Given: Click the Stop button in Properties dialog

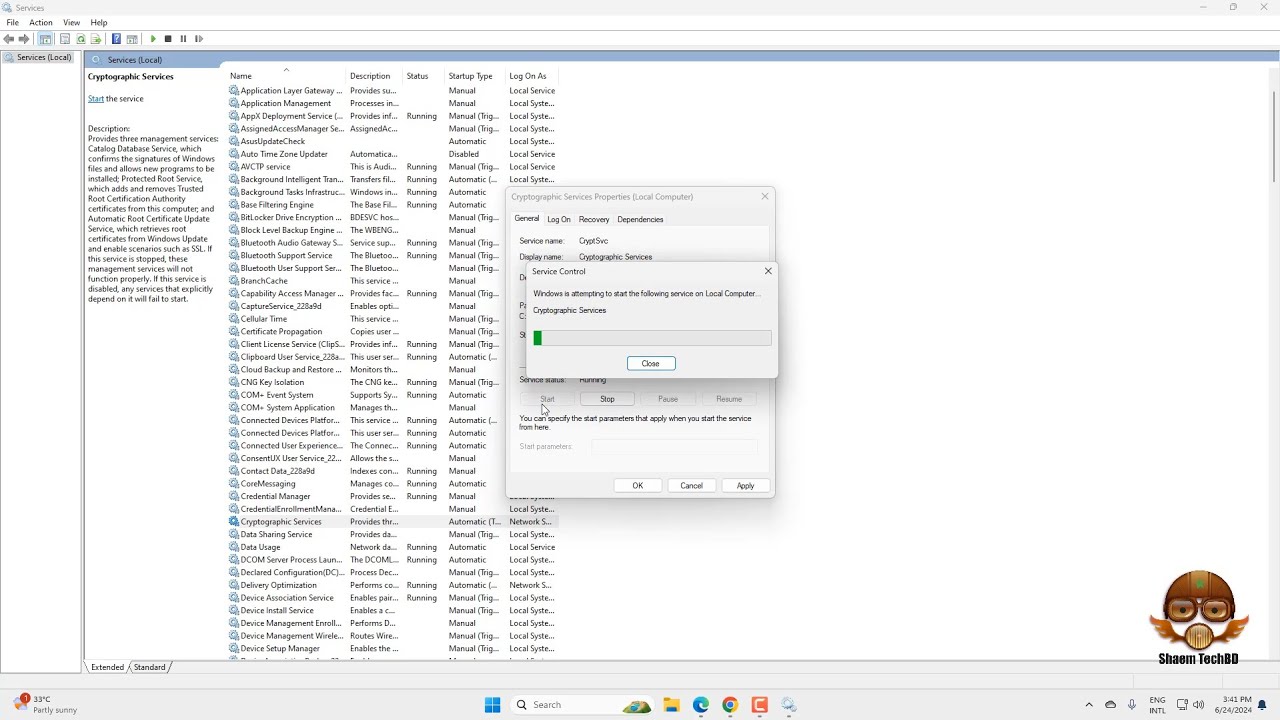Looking at the screenshot, I should click(x=607, y=399).
